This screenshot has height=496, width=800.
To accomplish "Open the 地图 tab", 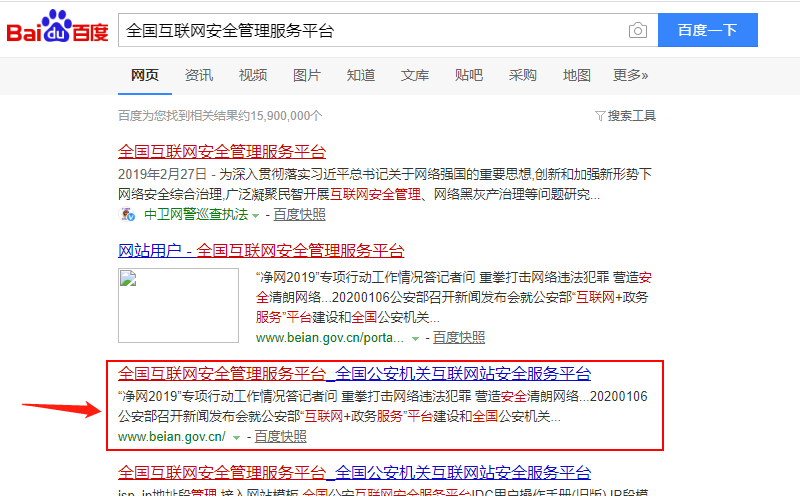I will (x=577, y=76).
